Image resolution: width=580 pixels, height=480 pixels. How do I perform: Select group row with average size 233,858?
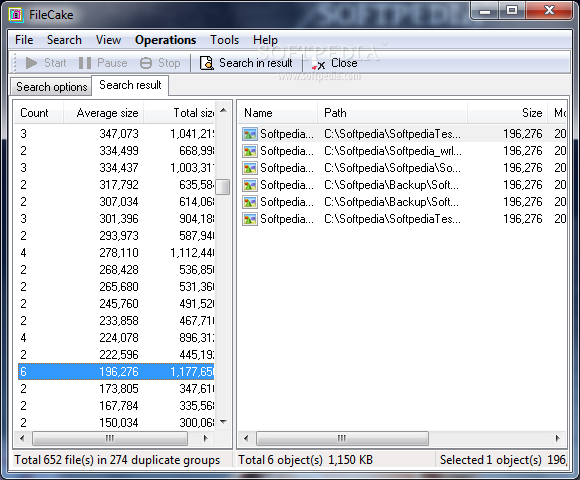(116, 321)
